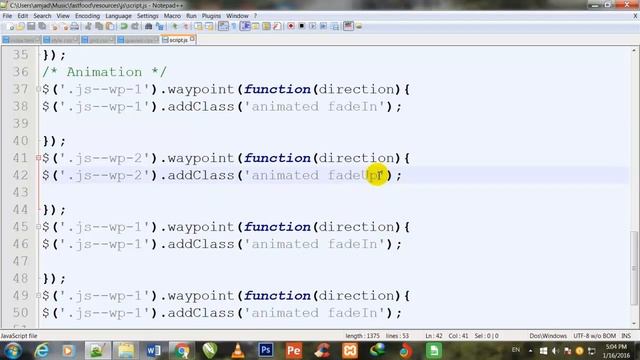Open the Settings menu
This screenshot has width=640, height=360.
(147, 16)
